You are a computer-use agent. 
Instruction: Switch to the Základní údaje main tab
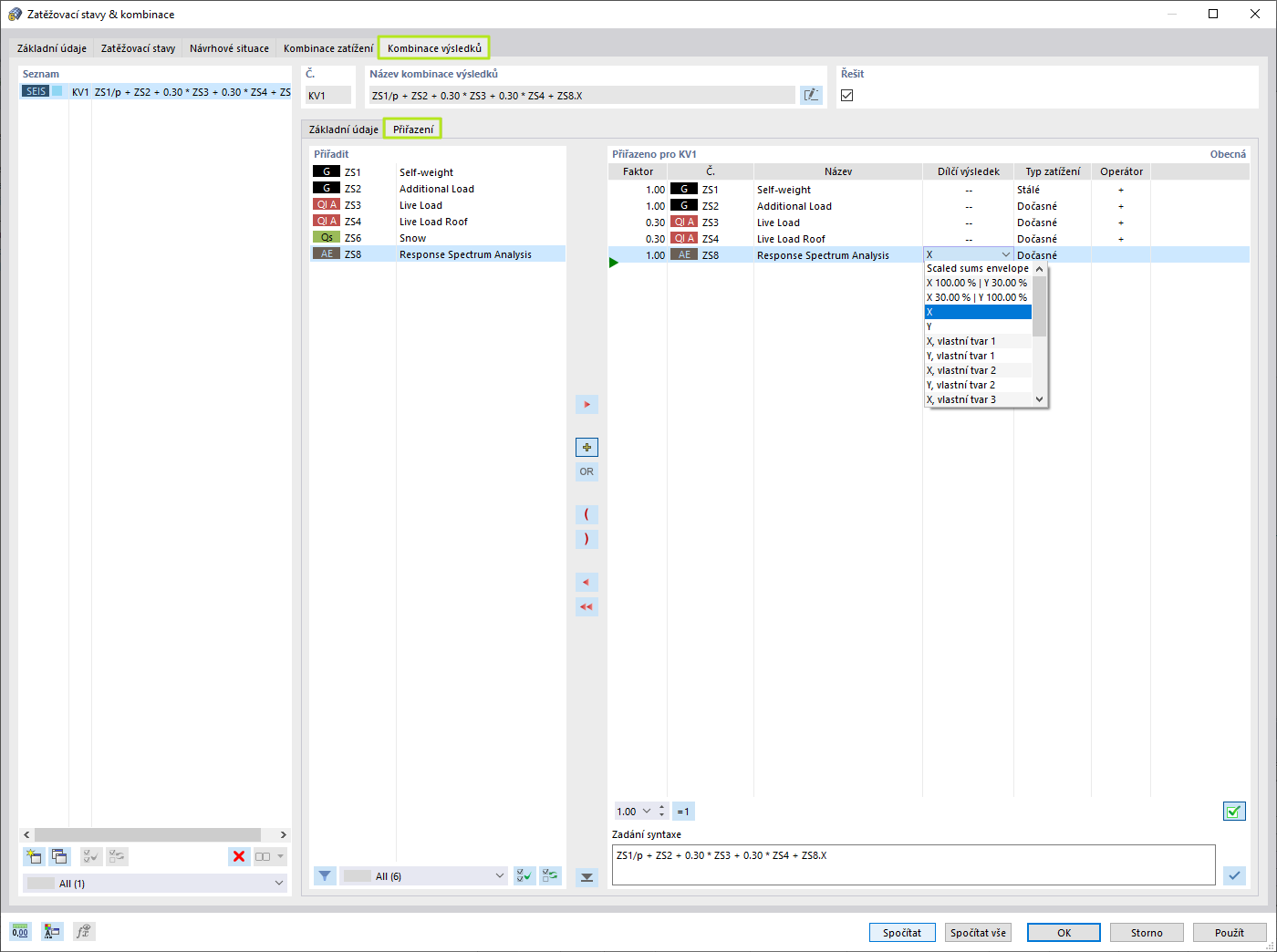click(x=52, y=48)
